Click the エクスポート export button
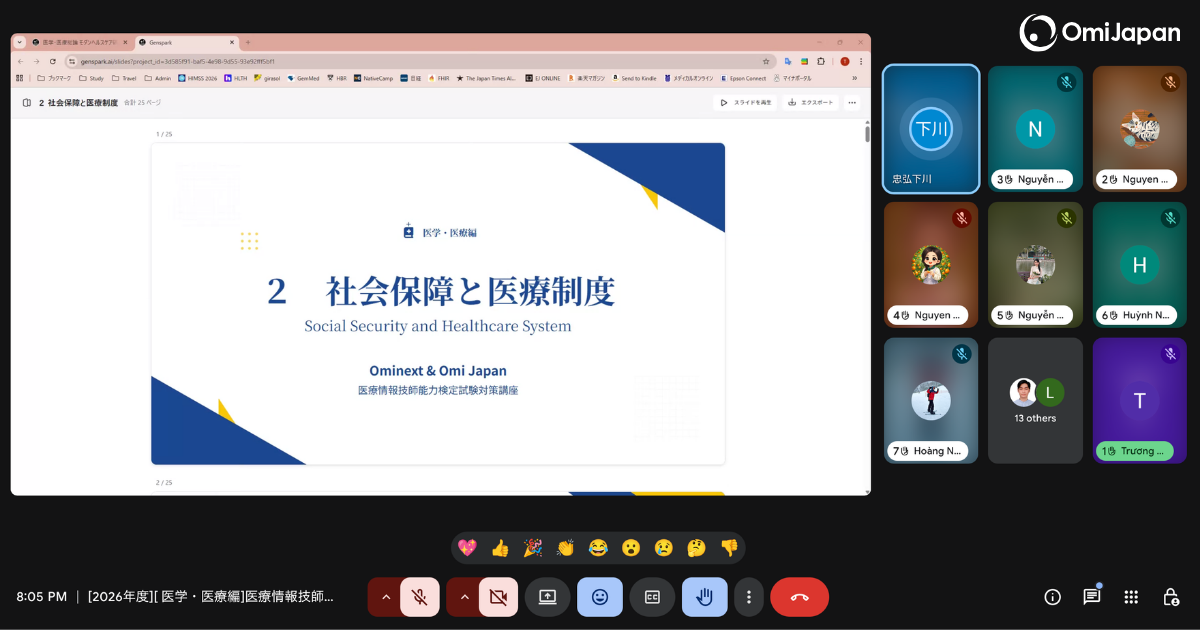 click(810, 102)
